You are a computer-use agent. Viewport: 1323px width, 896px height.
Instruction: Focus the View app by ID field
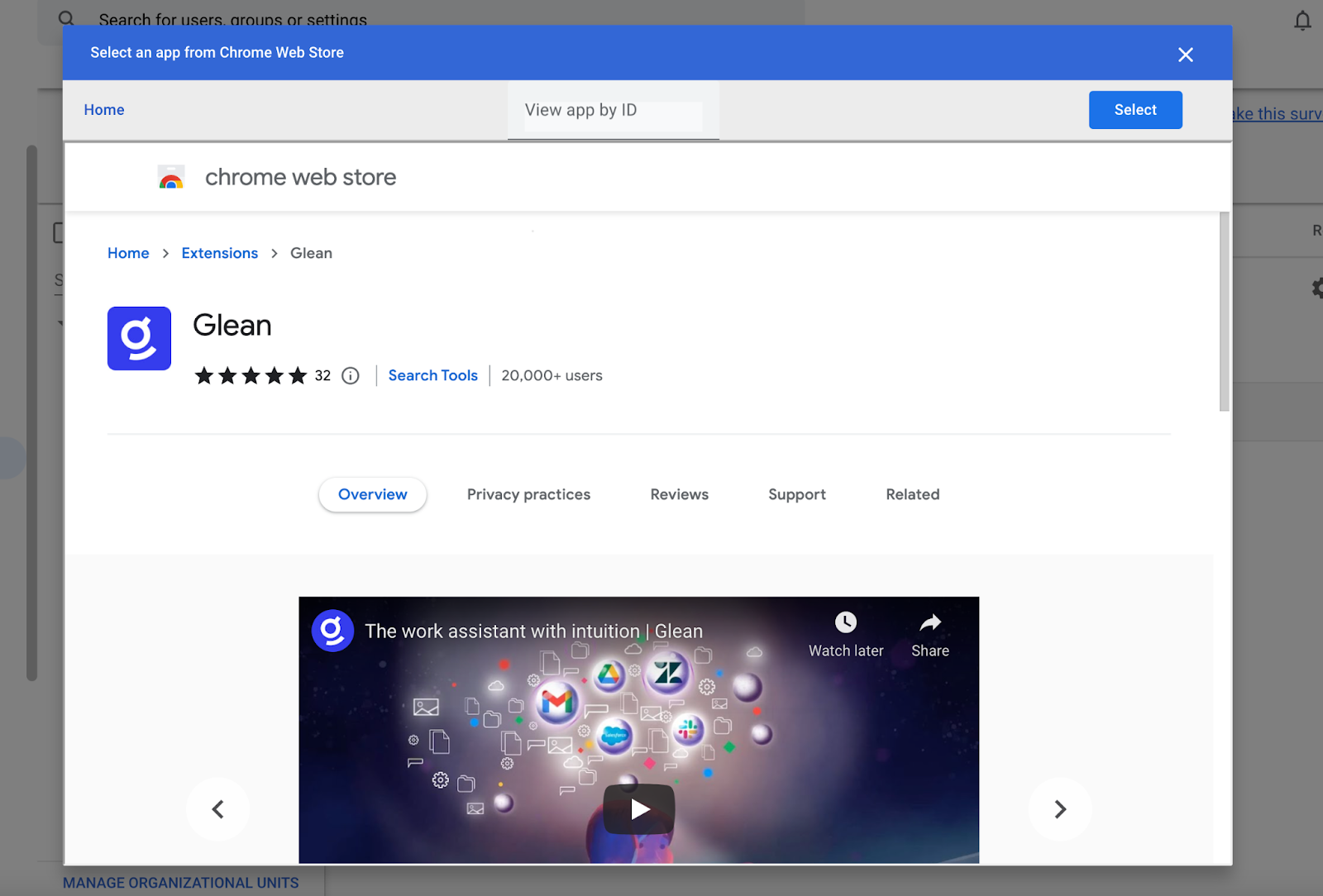613,111
